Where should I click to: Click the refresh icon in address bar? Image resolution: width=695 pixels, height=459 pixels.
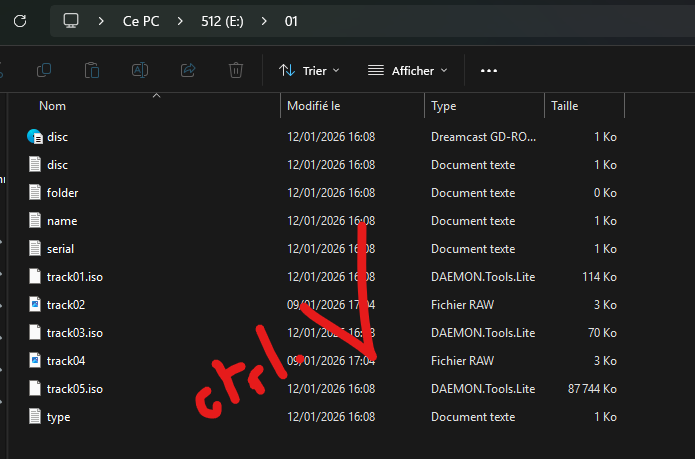pyautogui.click(x=20, y=20)
